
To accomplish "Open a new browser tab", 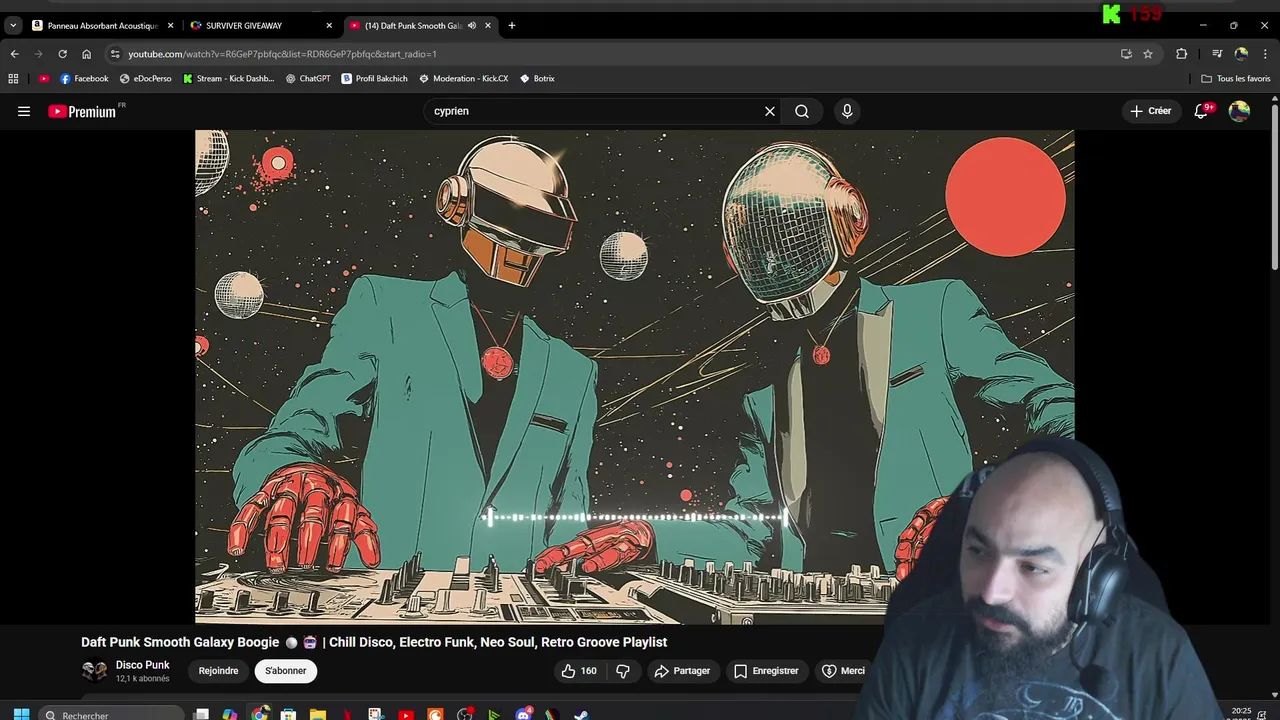I will pos(511,25).
